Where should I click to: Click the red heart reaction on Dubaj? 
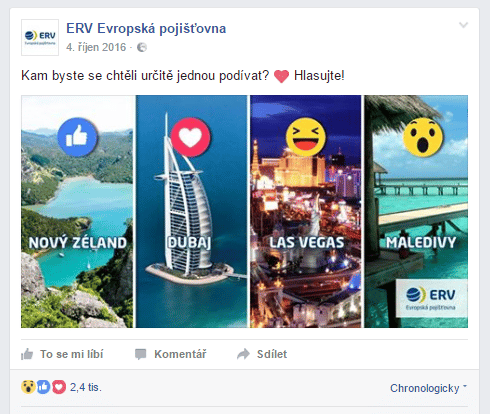point(190,137)
